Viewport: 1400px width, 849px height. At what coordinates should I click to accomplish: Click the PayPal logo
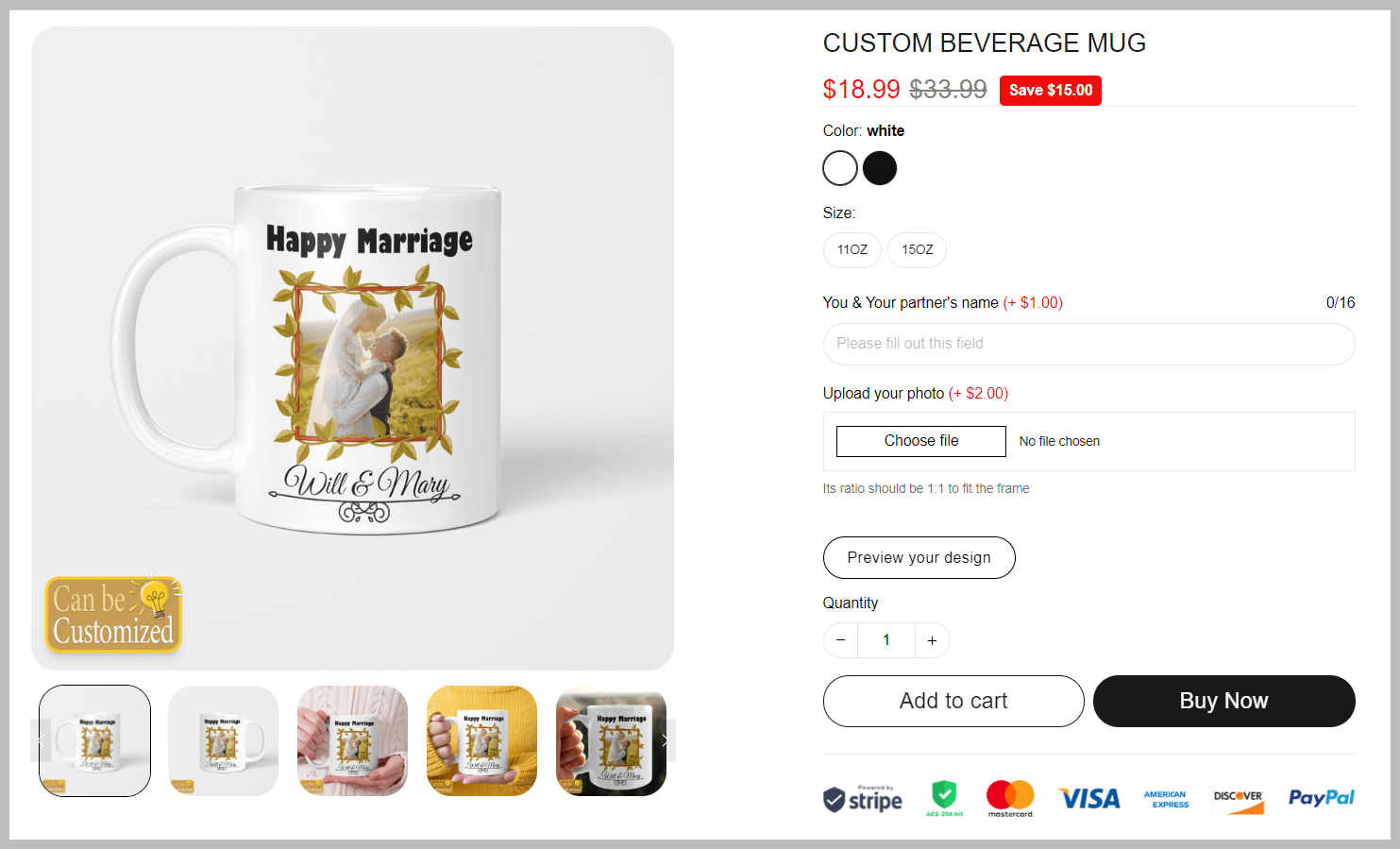(1322, 798)
